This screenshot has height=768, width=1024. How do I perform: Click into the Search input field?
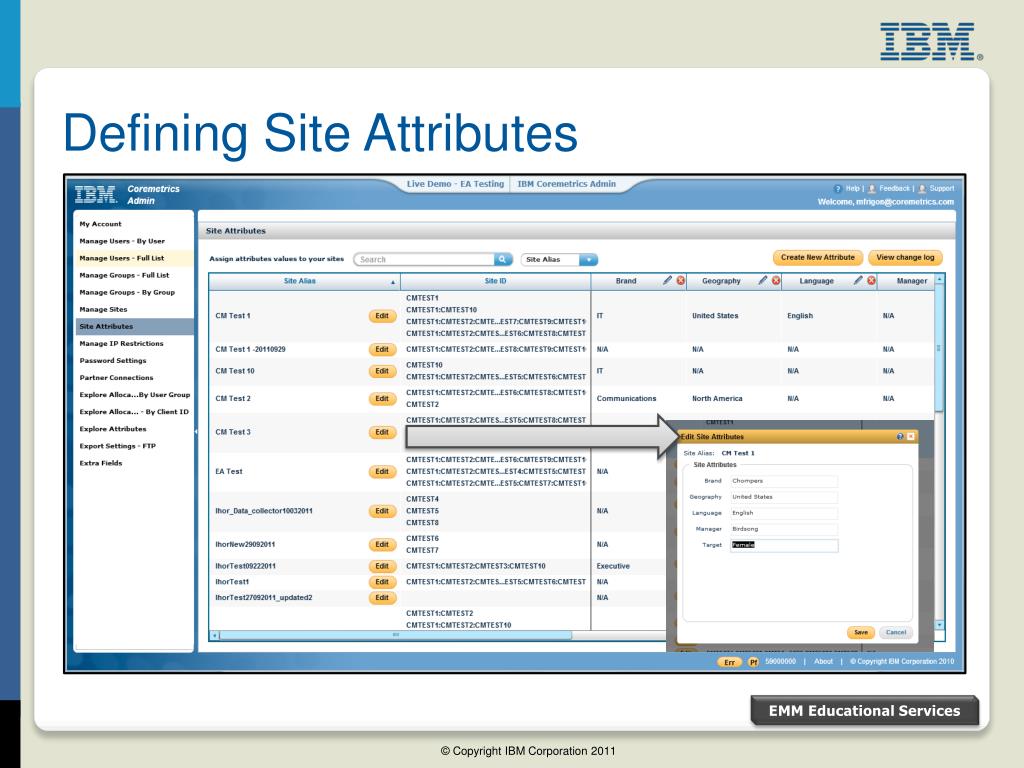(424, 259)
